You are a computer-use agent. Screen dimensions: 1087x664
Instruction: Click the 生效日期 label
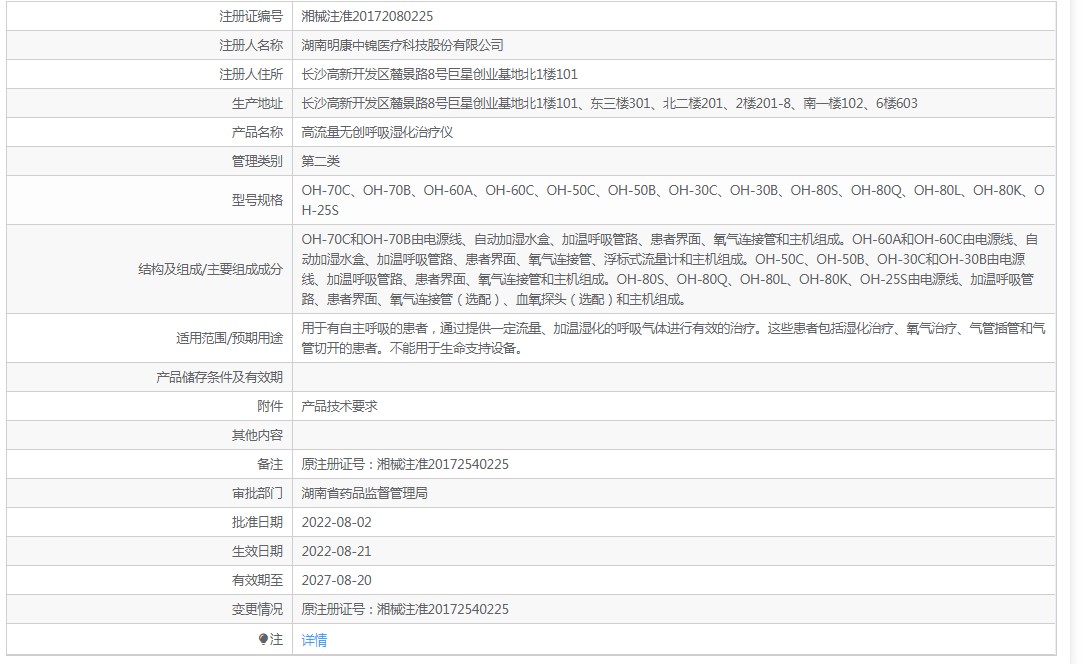[x=257, y=551]
